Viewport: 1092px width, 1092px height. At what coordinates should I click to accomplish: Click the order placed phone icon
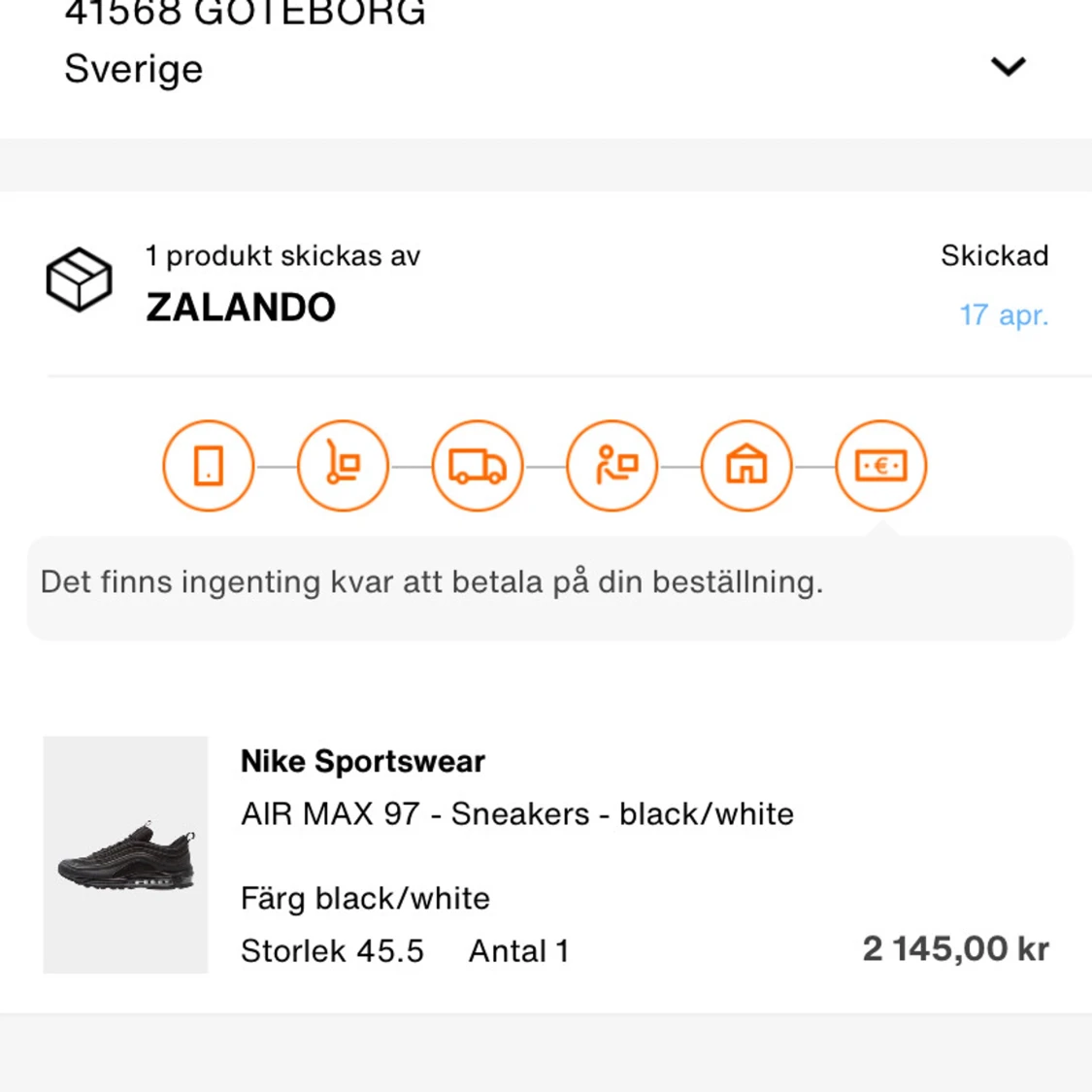[209, 466]
